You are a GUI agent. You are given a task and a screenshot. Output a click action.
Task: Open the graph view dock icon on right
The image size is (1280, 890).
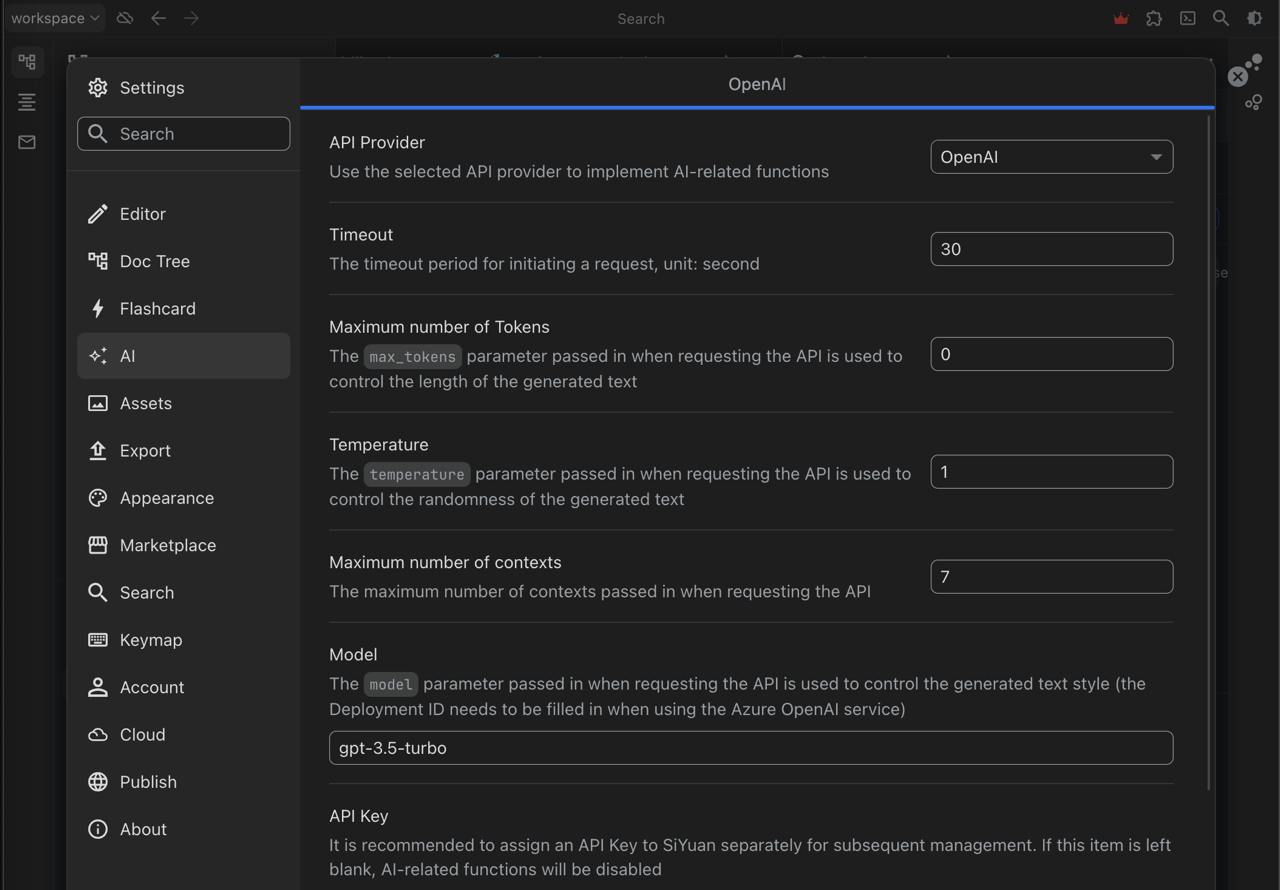pos(1253,102)
